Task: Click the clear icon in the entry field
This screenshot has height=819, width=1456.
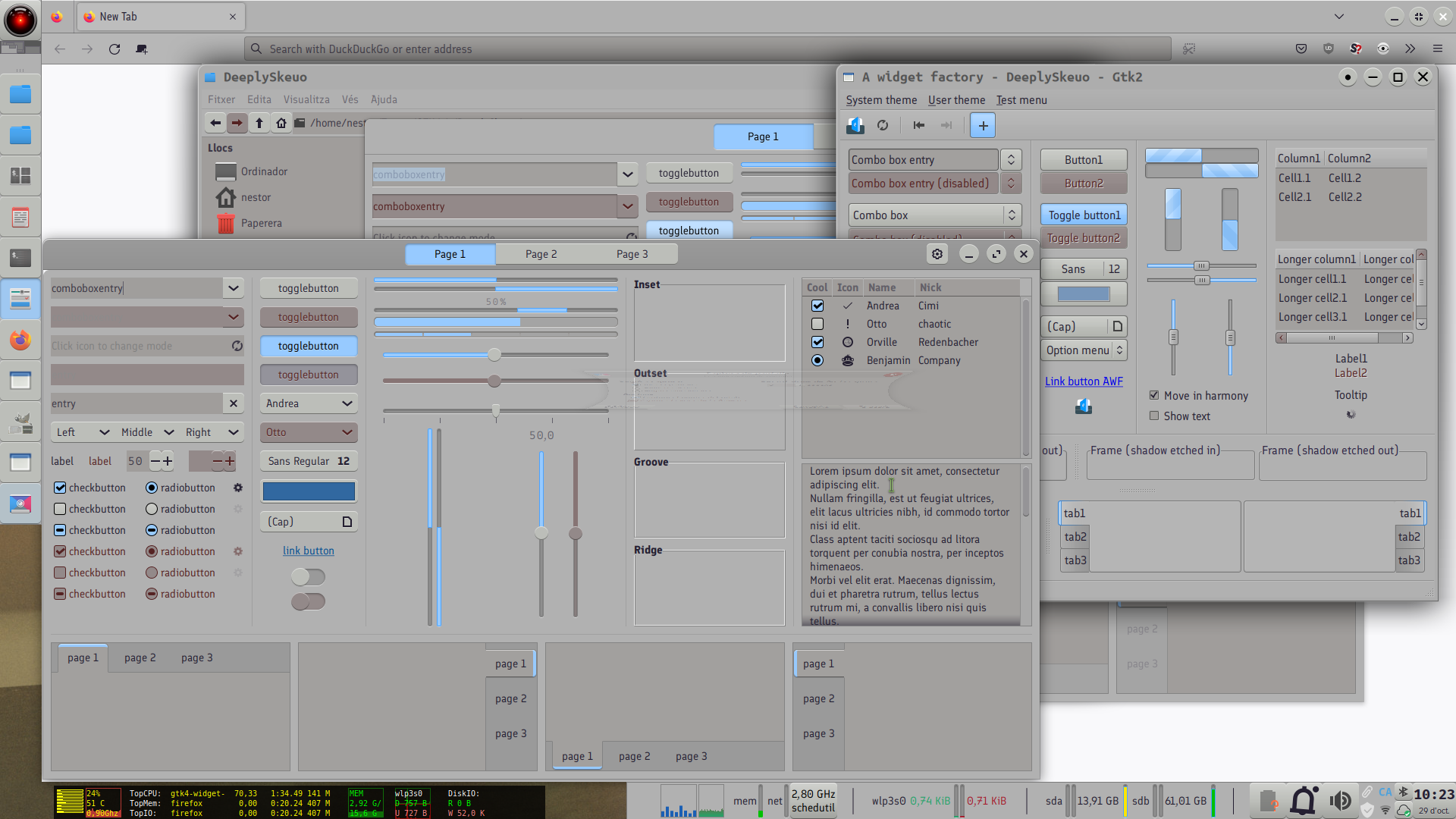Action: click(234, 403)
